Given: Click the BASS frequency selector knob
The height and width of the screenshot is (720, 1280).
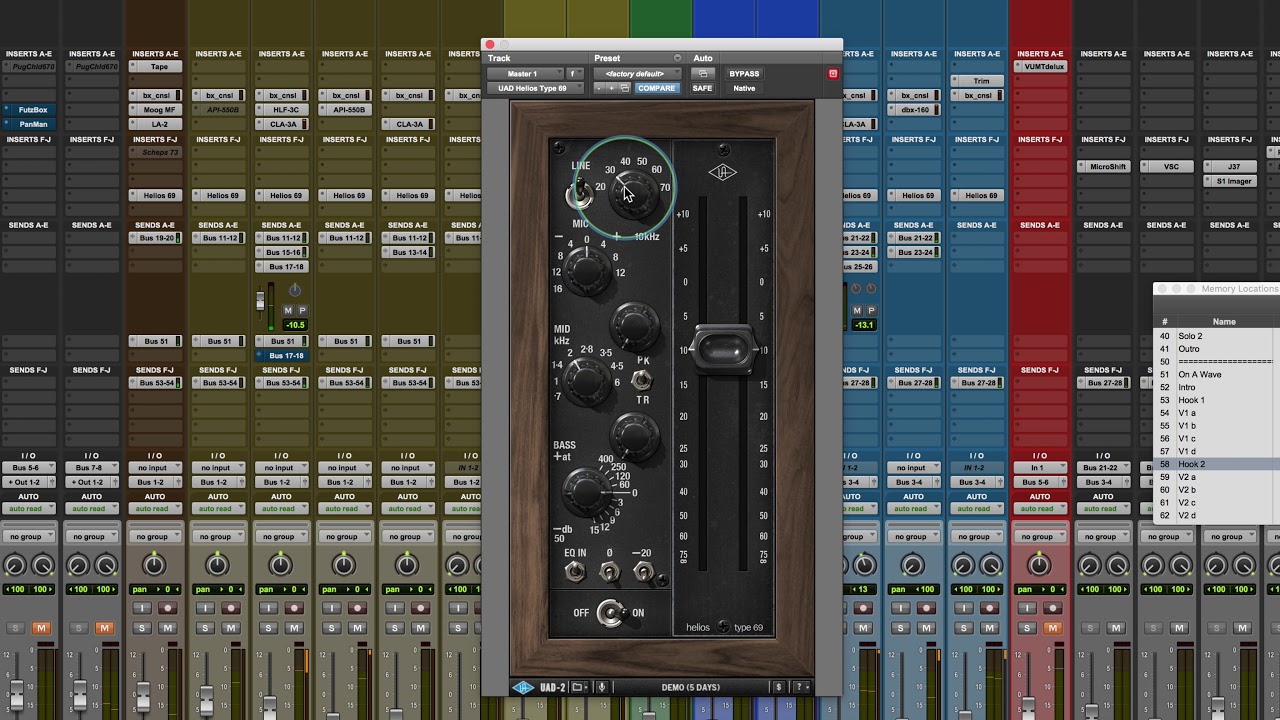Looking at the screenshot, I should click(x=586, y=492).
